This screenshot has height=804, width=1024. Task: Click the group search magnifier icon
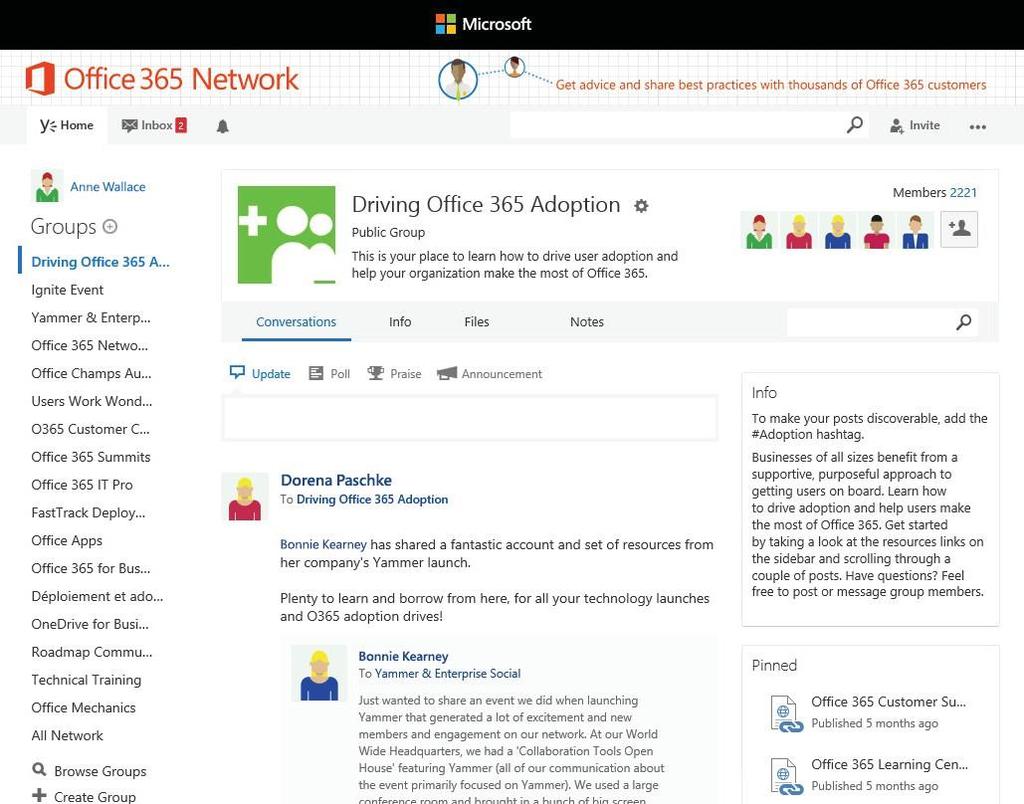click(x=964, y=322)
